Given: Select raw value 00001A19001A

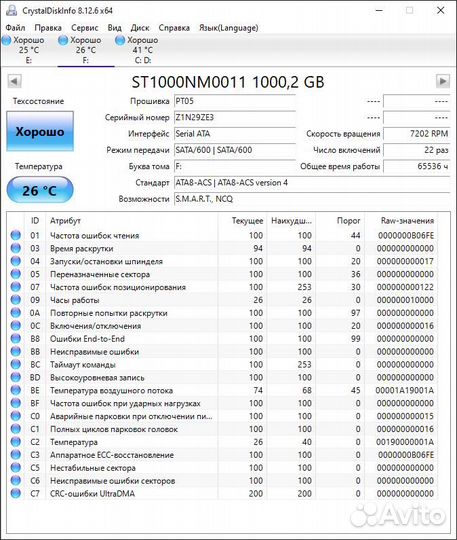Looking at the screenshot, I should (x=405, y=390).
